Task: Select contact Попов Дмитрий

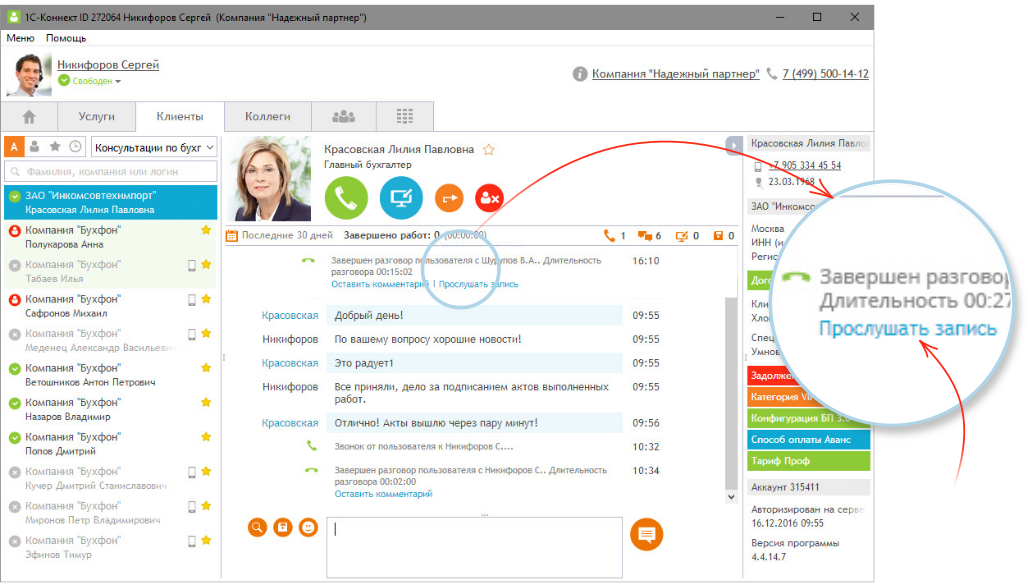Action: click(x=111, y=444)
